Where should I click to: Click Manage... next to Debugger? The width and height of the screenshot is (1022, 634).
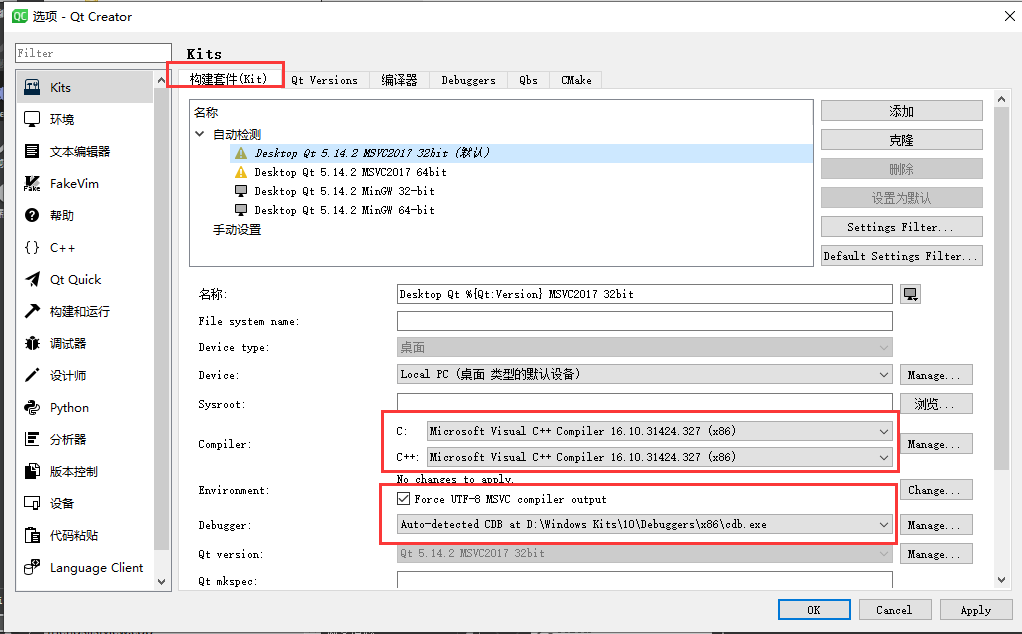tap(936, 525)
